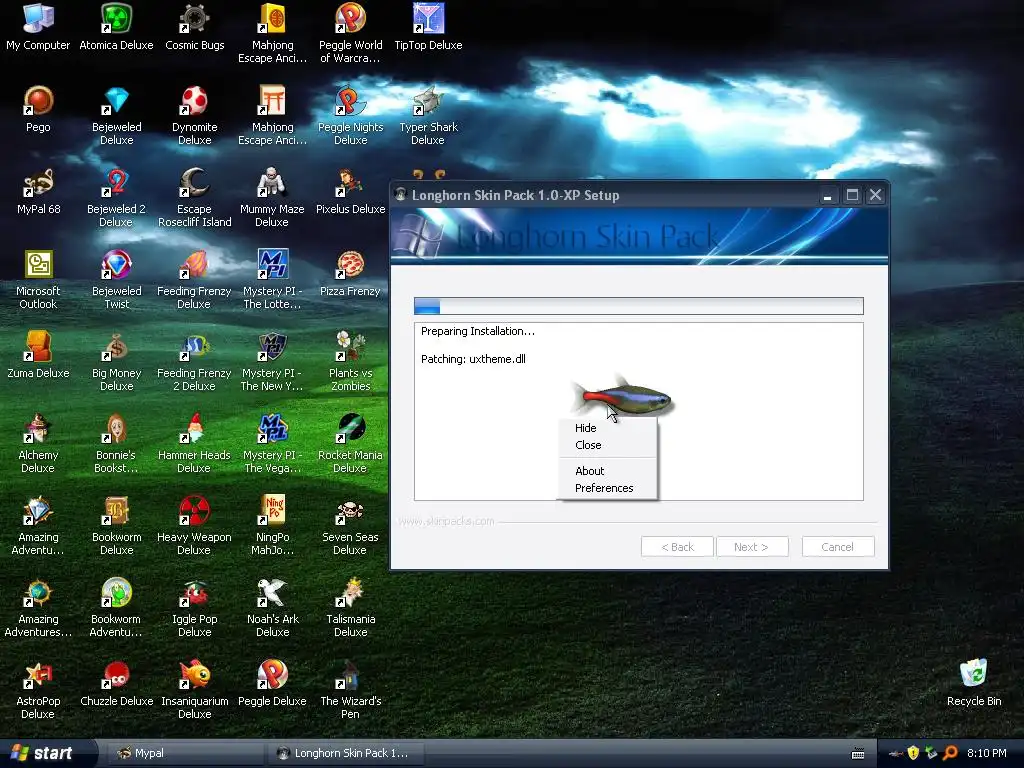Switch to Longhorn Skin Pack taskbar button
This screenshot has width=1024, height=768.
coord(346,753)
